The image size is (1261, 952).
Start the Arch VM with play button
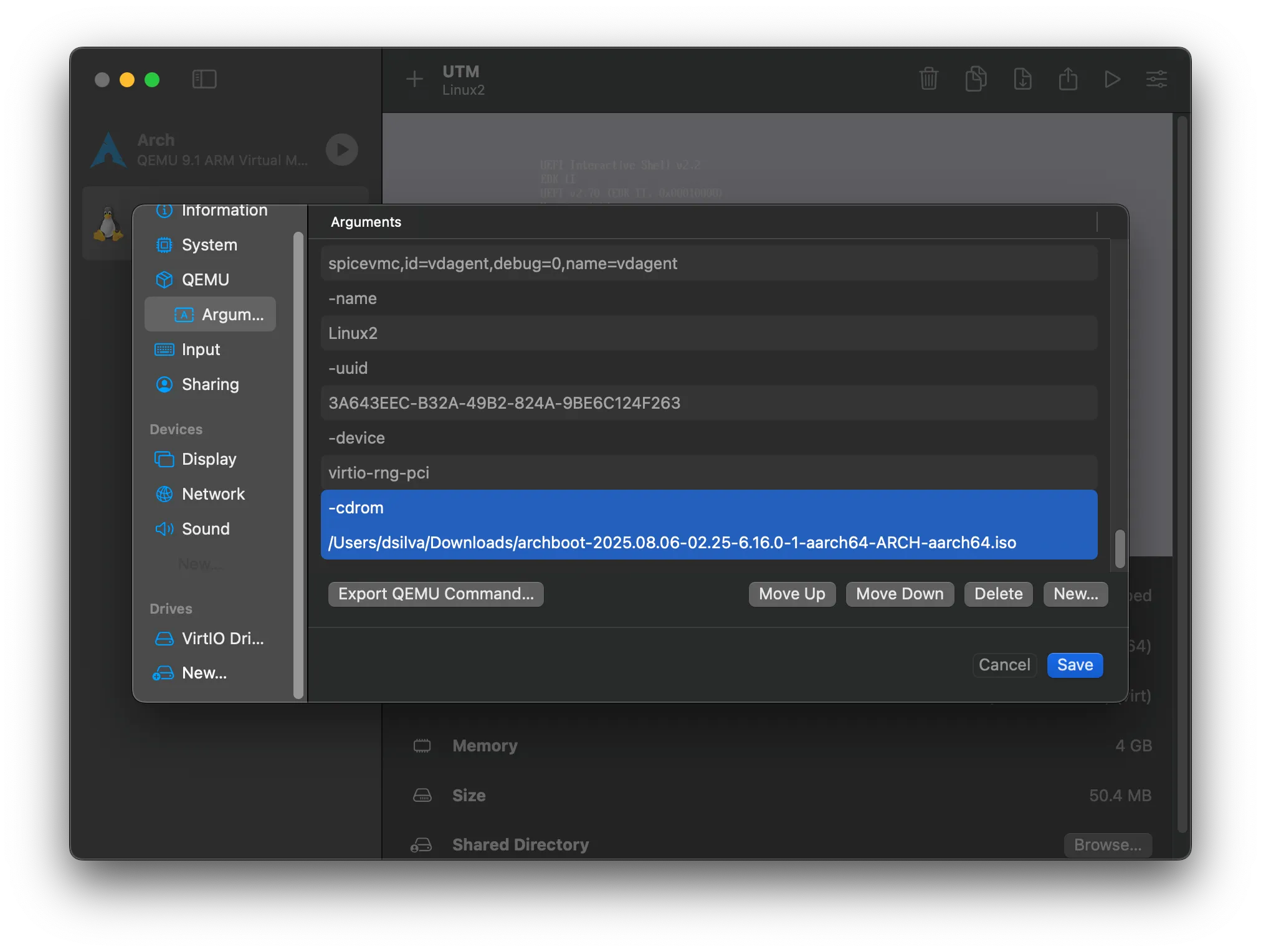342,150
